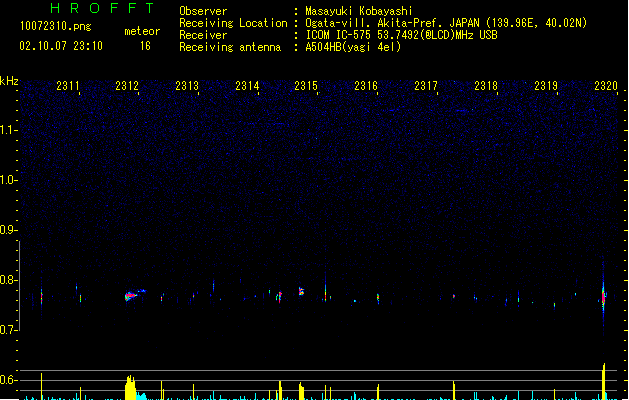Screen dimensions: 629x400
Task: Click the Receiving Location label
Action: tap(233, 23)
